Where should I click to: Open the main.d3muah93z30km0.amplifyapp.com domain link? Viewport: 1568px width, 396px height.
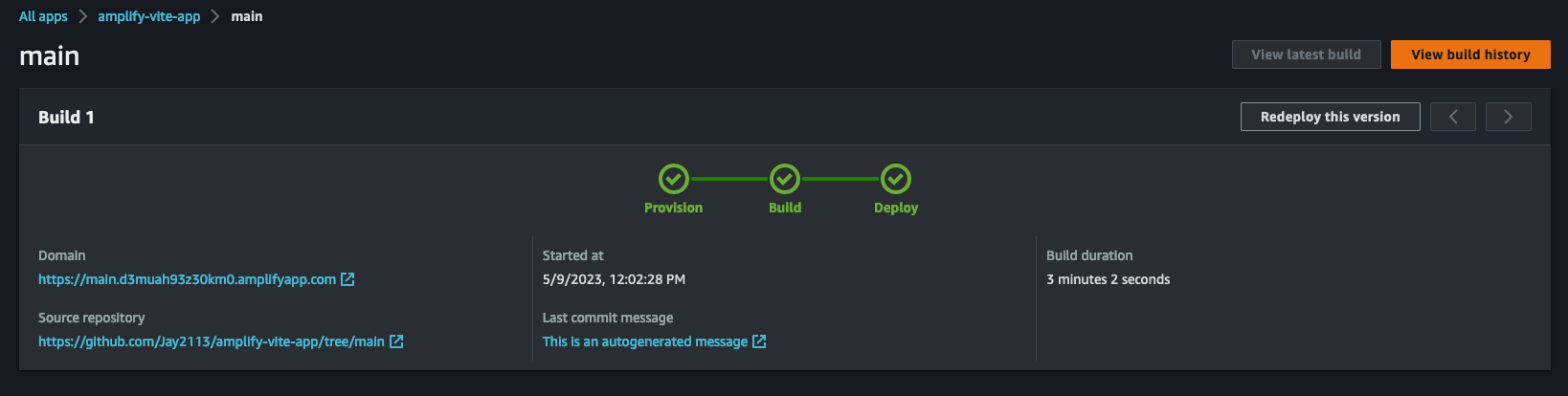188,279
